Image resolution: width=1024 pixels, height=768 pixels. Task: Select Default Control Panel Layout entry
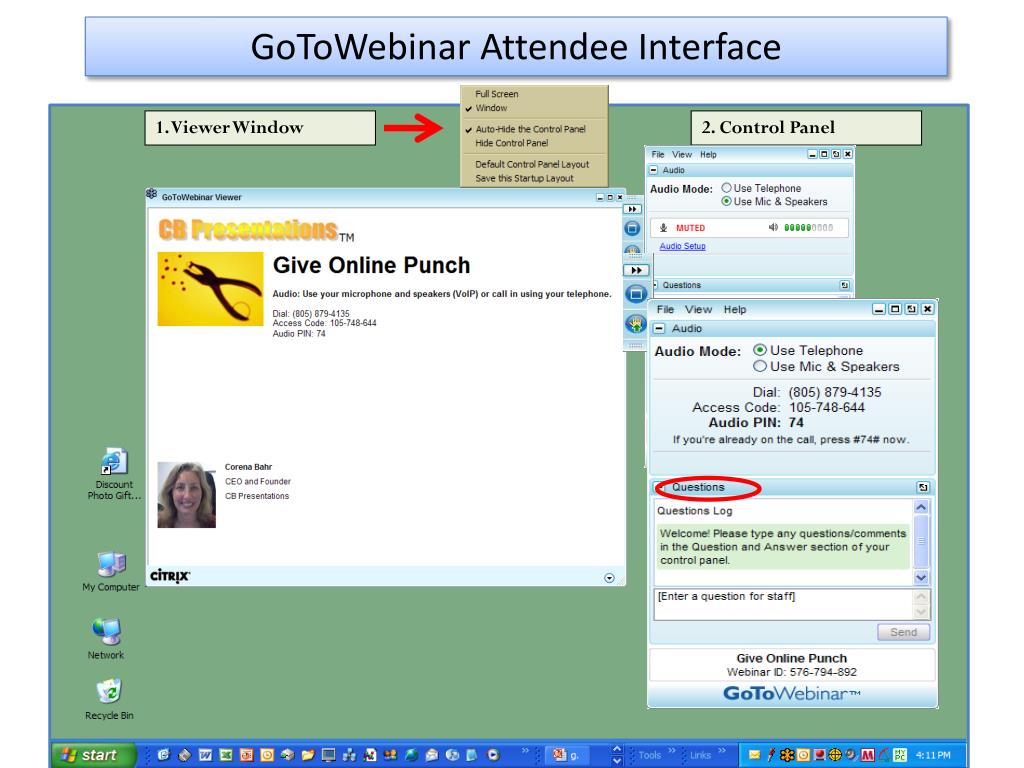pos(532,165)
